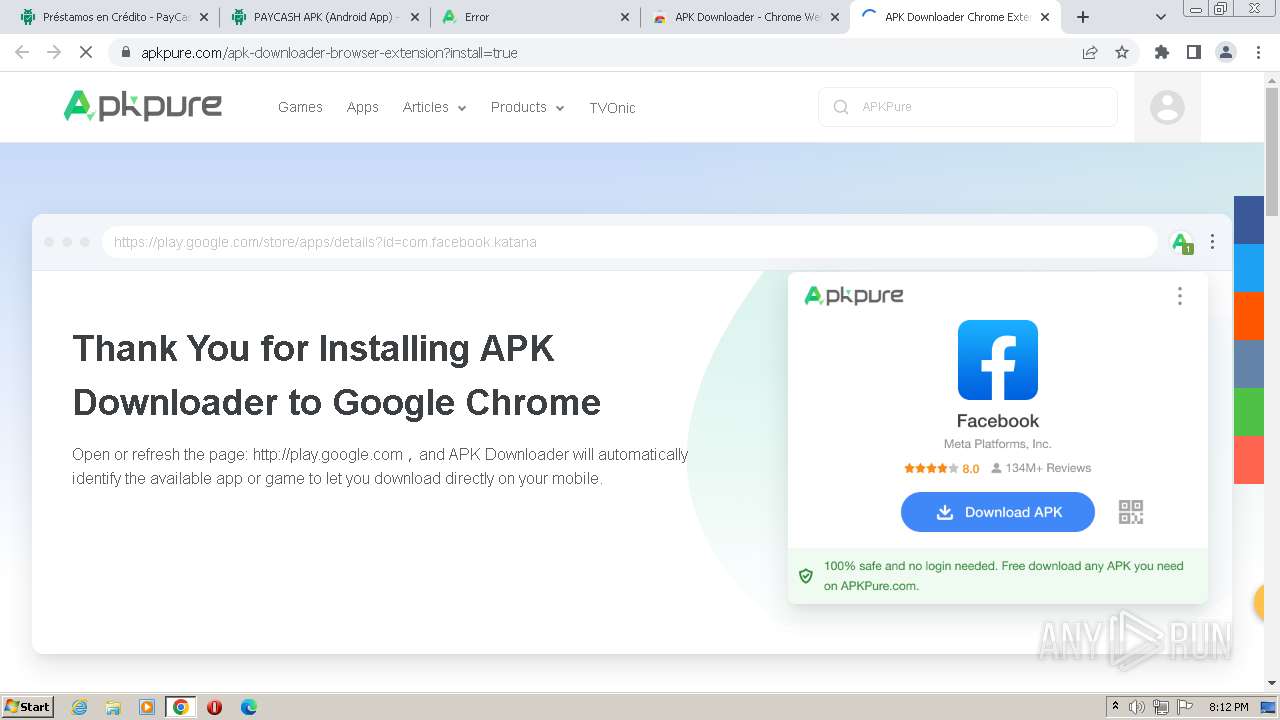Image resolution: width=1280 pixels, height=720 pixels.
Task: Click the search magnifier icon
Action: 841,107
